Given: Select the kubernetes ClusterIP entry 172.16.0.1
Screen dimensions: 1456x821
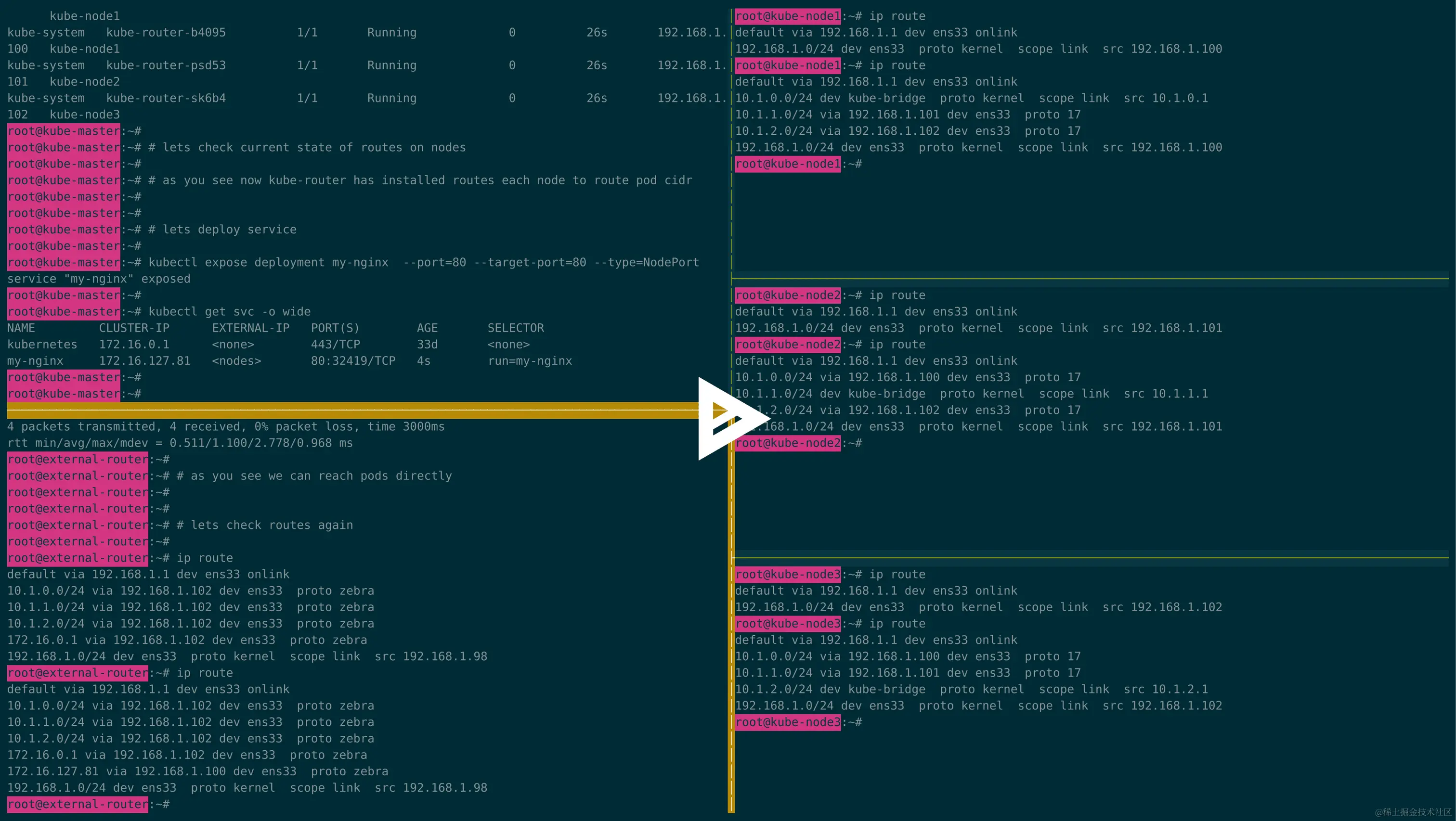Looking at the screenshot, I should click(134, 344).
